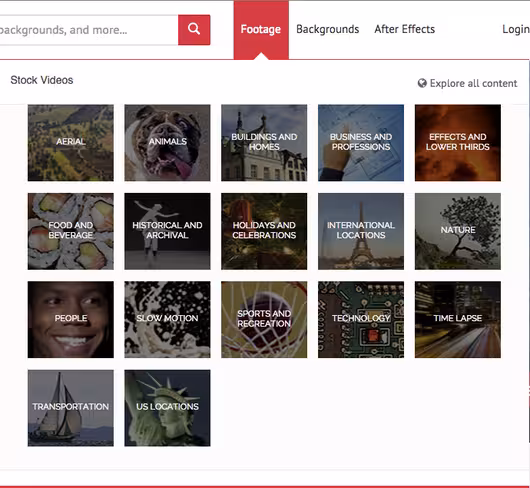Open the Transportation category thumbnail

pyautogui.click(x=71, y=408)
